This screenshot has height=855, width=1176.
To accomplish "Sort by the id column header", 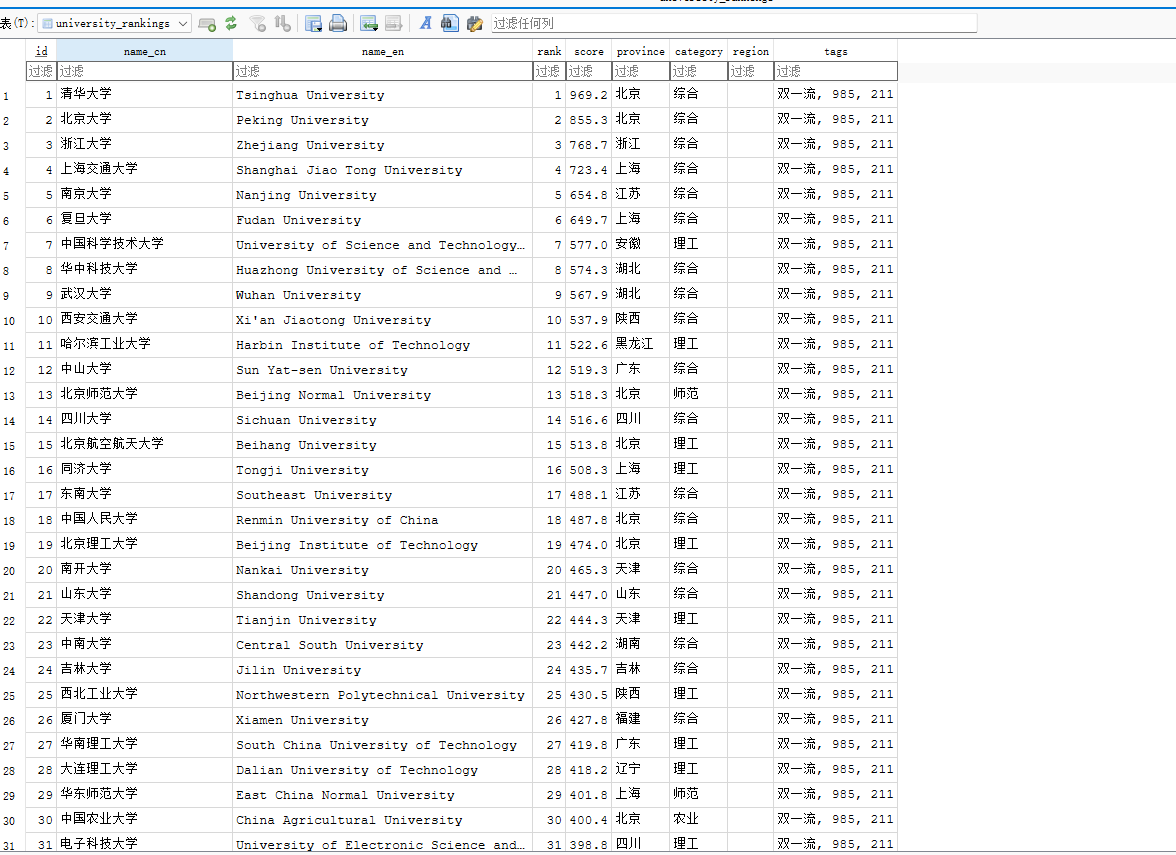I will pyautogui.click(x=41, y=51).
